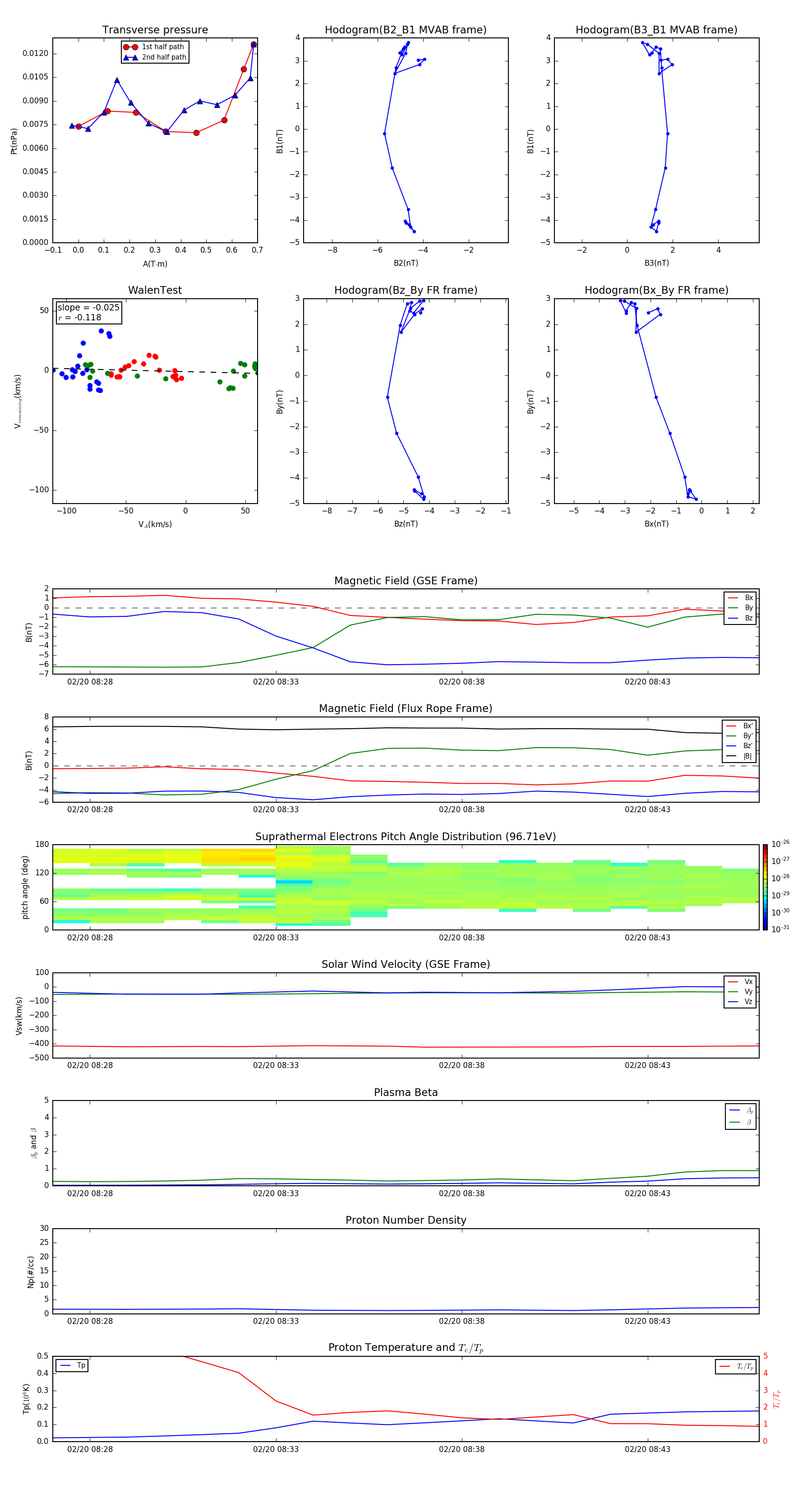812x1489 pixels.
Task: Click the 'Hodogram(B3_B1 MVAB frame)' title
Action: (x=656, y=30)
